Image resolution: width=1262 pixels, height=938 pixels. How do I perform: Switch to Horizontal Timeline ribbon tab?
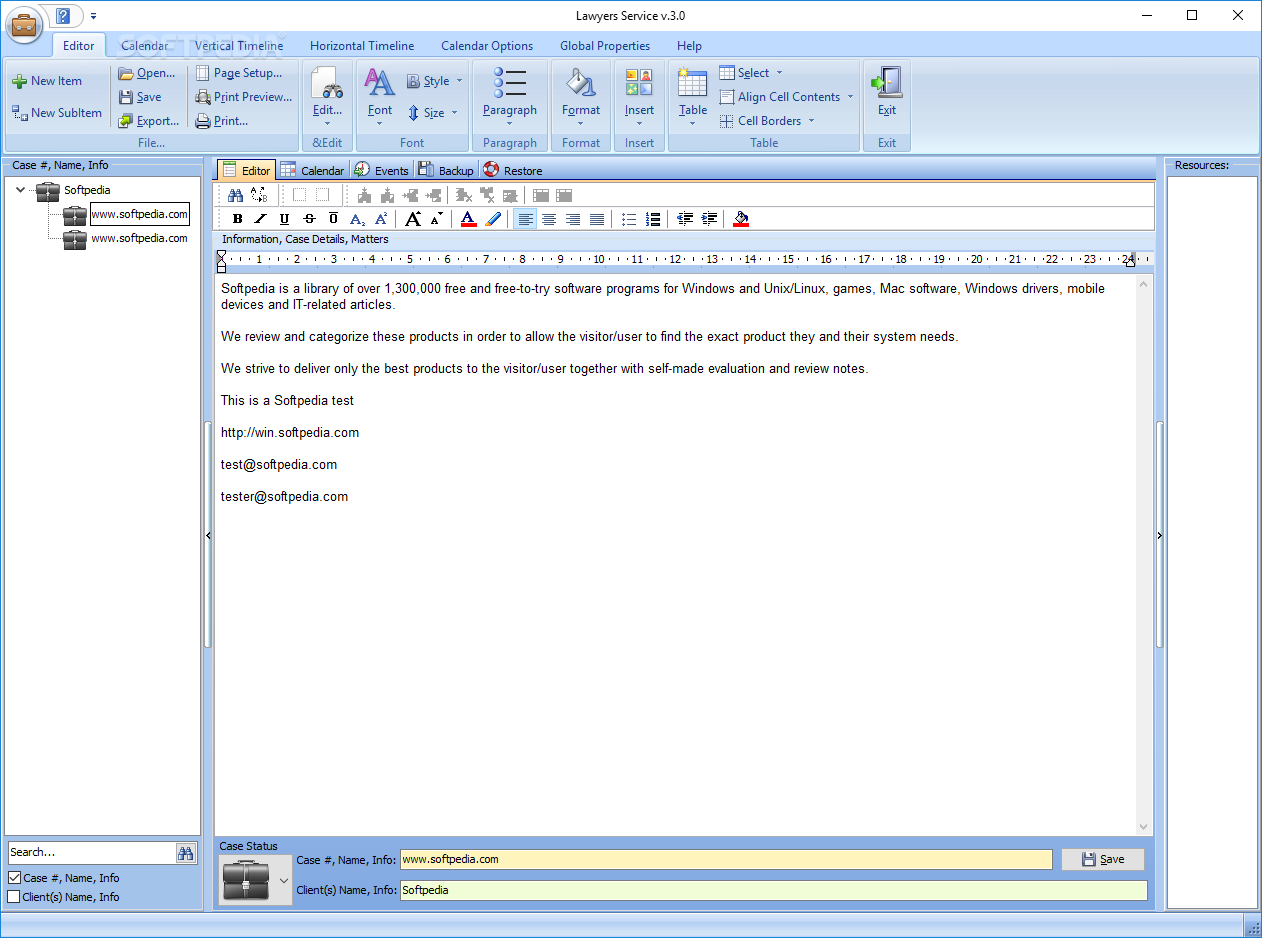[x=362, y=46]
